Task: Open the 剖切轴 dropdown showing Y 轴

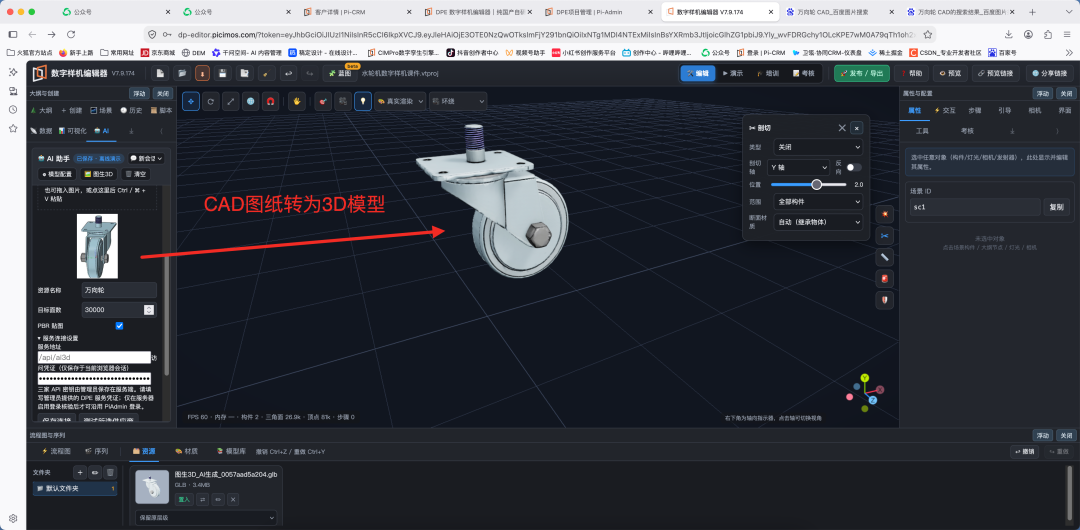Action: pos(800,167)
